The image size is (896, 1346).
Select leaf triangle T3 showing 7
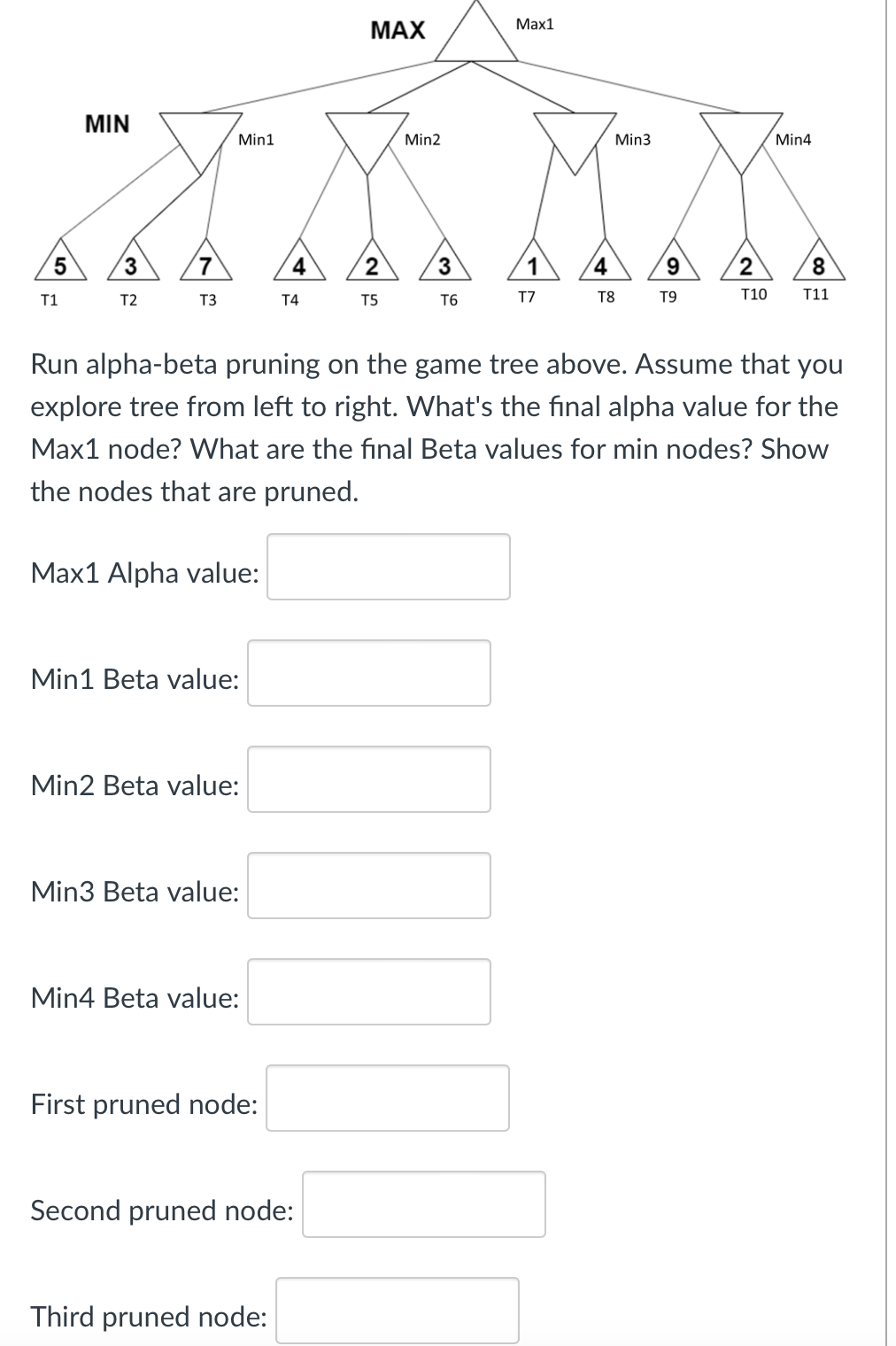coord(205,264)
